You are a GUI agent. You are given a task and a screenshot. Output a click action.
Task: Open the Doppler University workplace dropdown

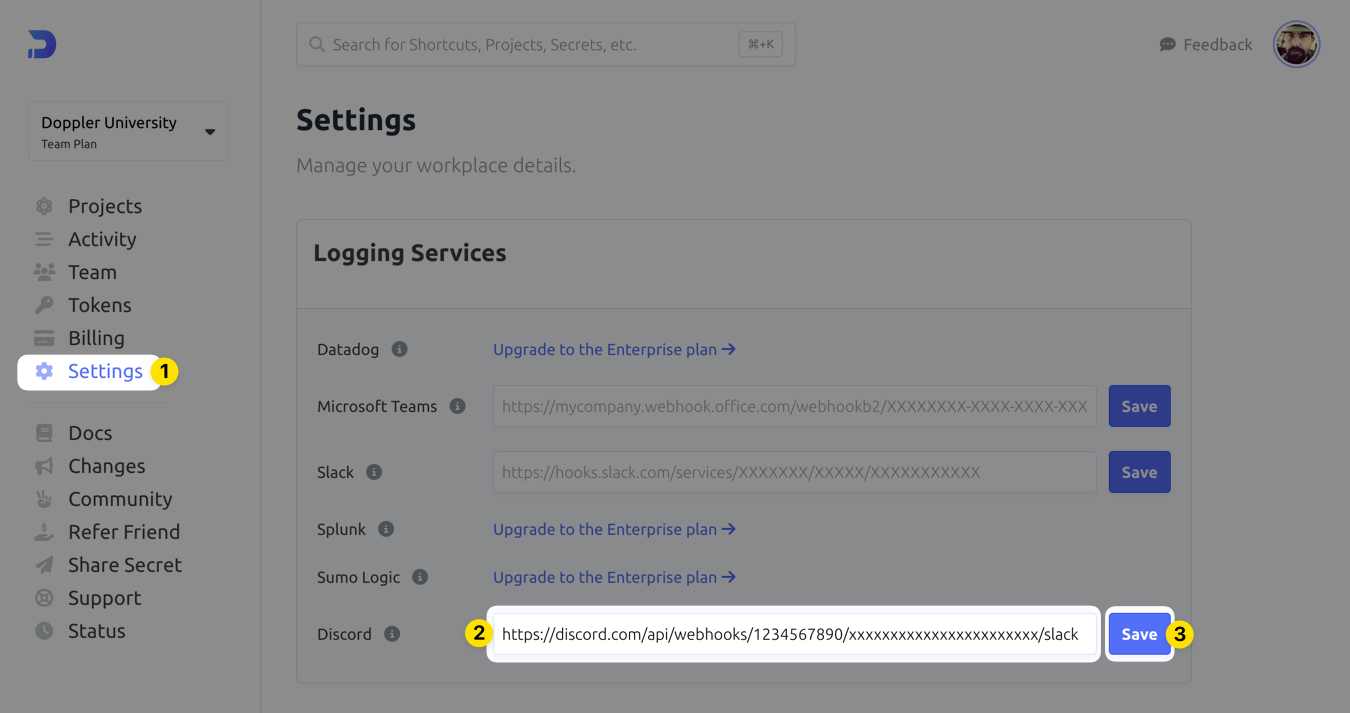click(128, 131)
